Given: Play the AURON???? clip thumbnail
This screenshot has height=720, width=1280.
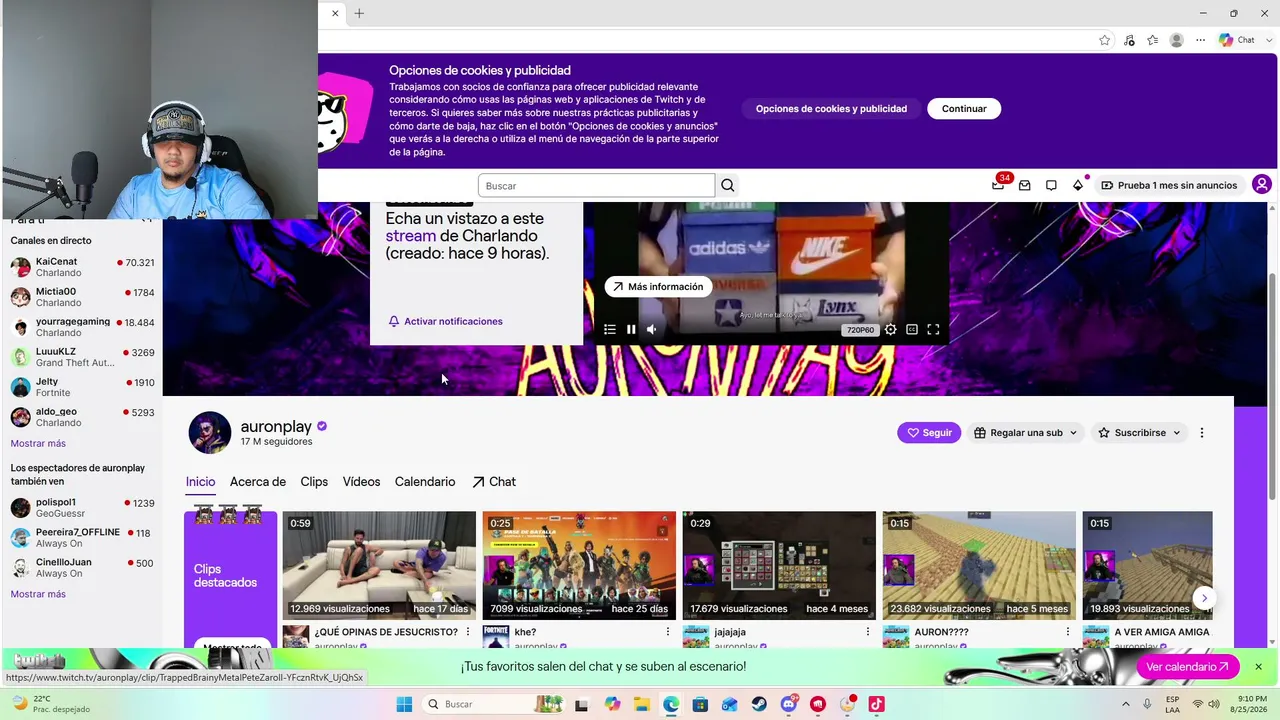Looking at the screenshot, I should (x=979, y=566).
